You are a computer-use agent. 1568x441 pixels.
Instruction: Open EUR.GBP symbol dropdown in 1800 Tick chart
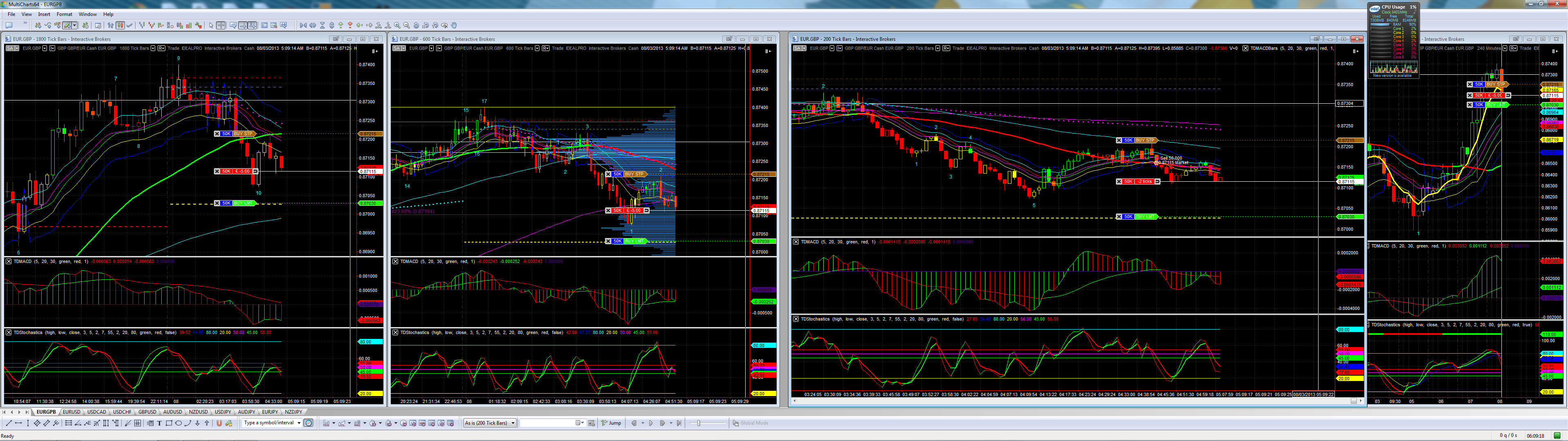coord(44,48)
